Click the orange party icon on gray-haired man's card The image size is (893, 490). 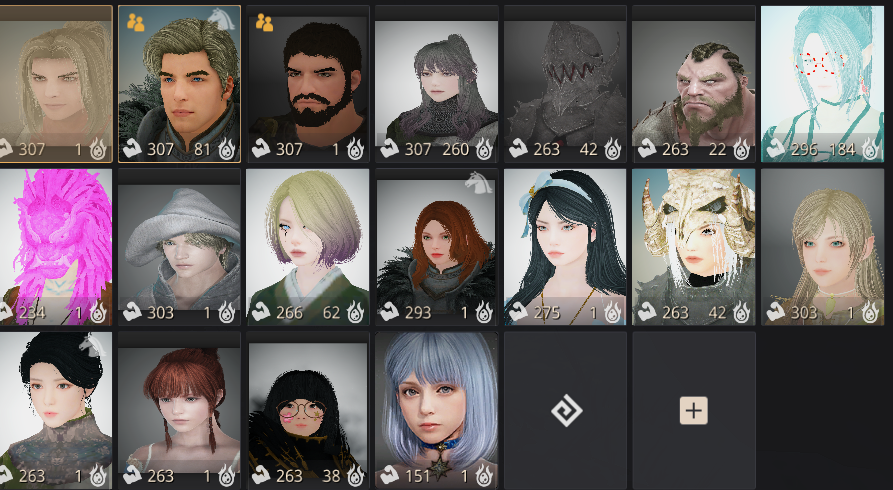(135, 22)
